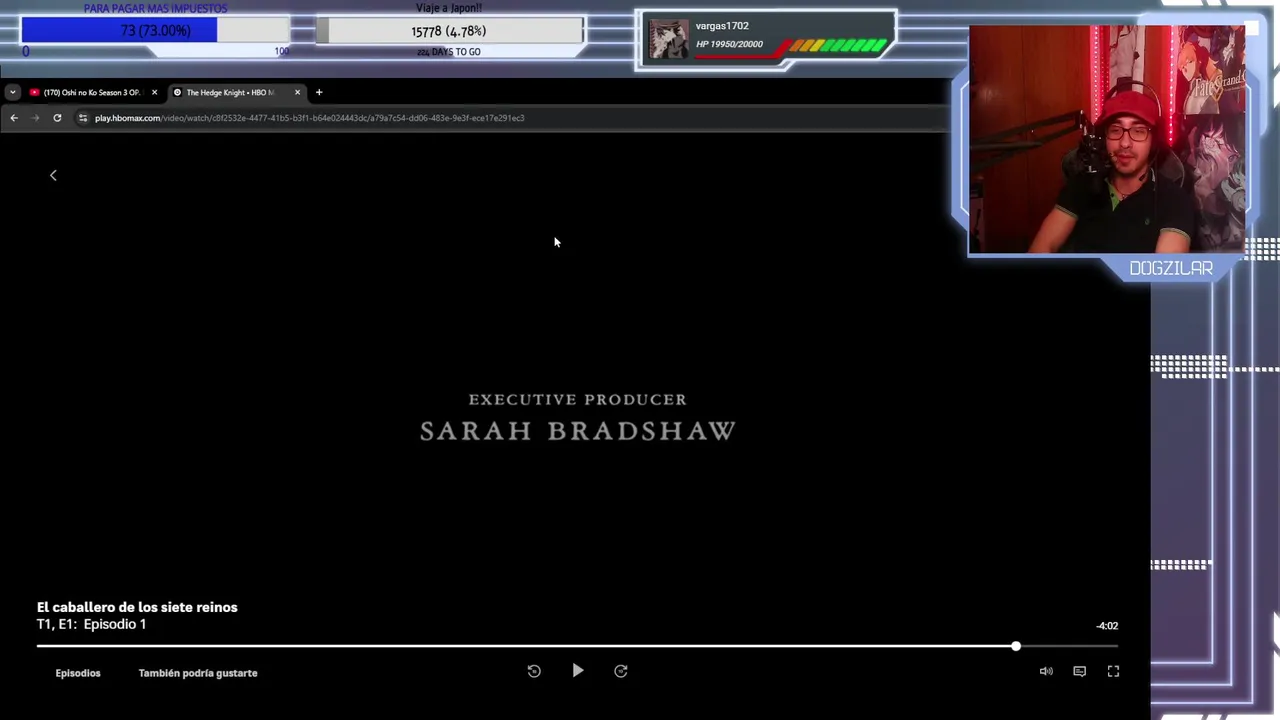Rewind ten seconds with the skip-back icon
The image size is (1280, 720).
[534, 671]
